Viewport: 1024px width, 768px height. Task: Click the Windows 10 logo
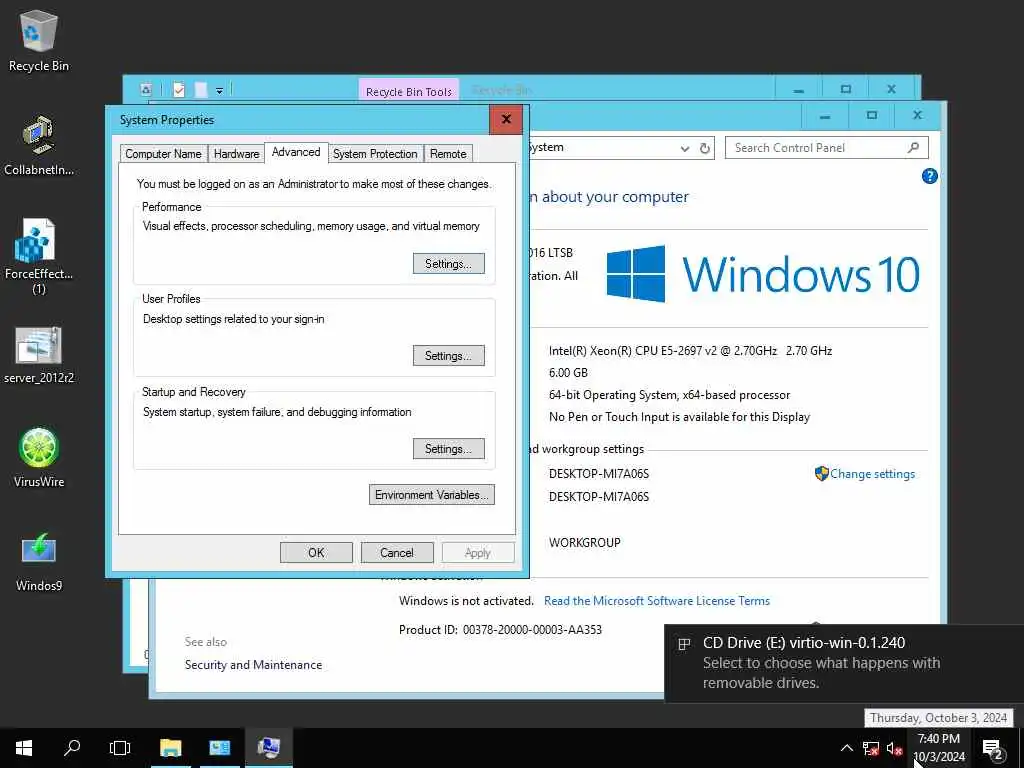point(763,274)
